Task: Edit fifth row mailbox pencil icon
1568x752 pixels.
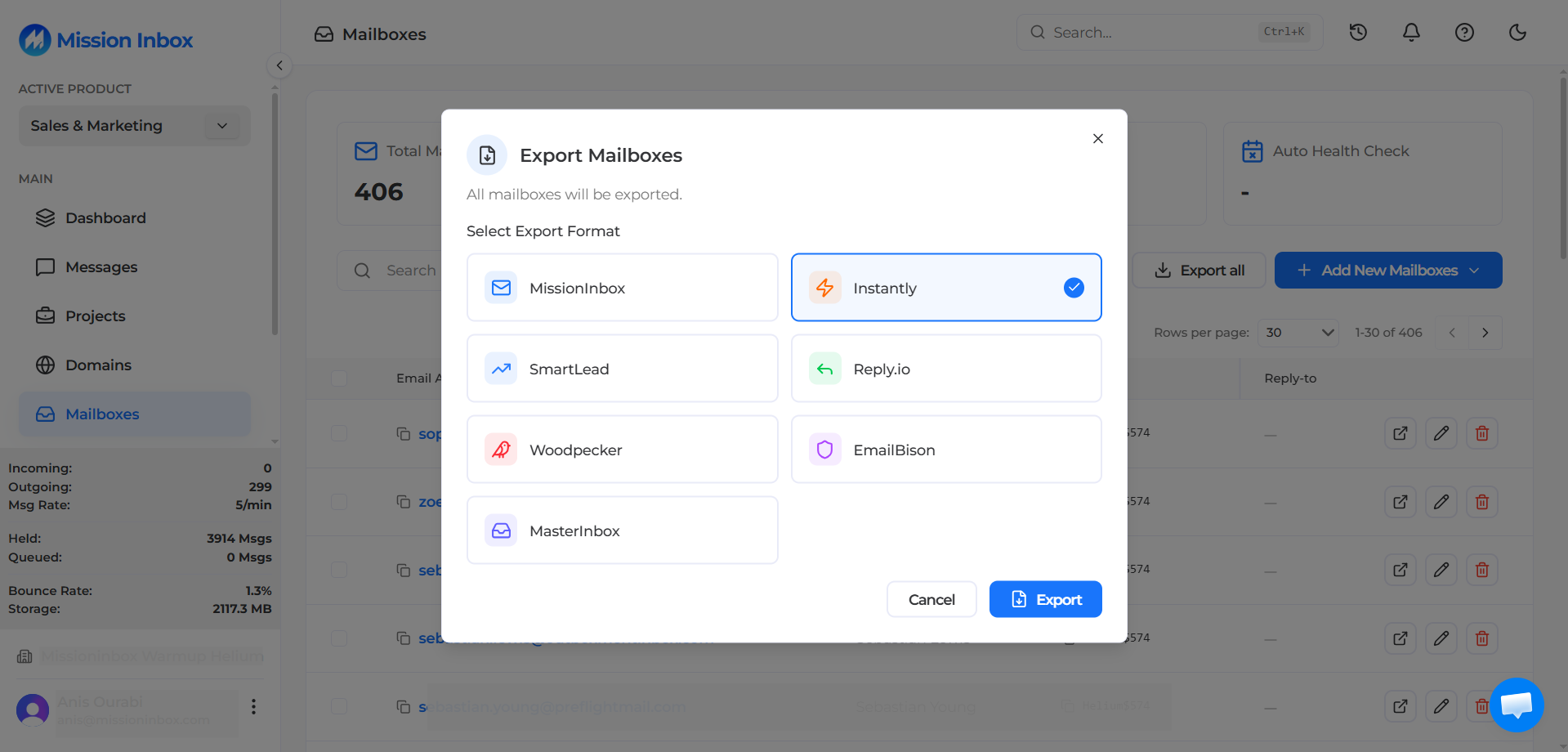Action: [x=1441, y=706]
